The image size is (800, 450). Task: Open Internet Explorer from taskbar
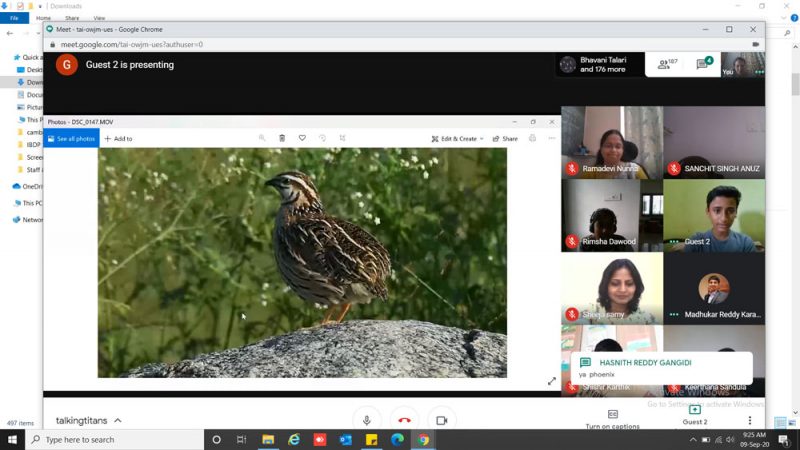(x=294, y=439)
